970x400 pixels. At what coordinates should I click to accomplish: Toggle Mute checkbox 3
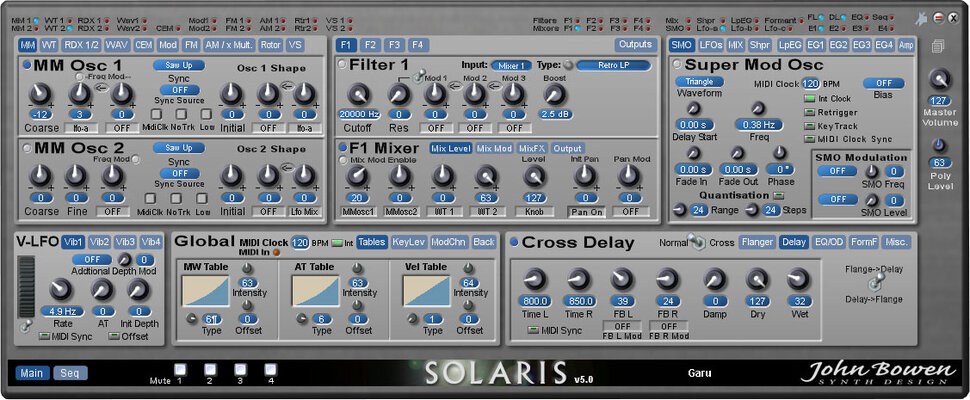point(239,369)
